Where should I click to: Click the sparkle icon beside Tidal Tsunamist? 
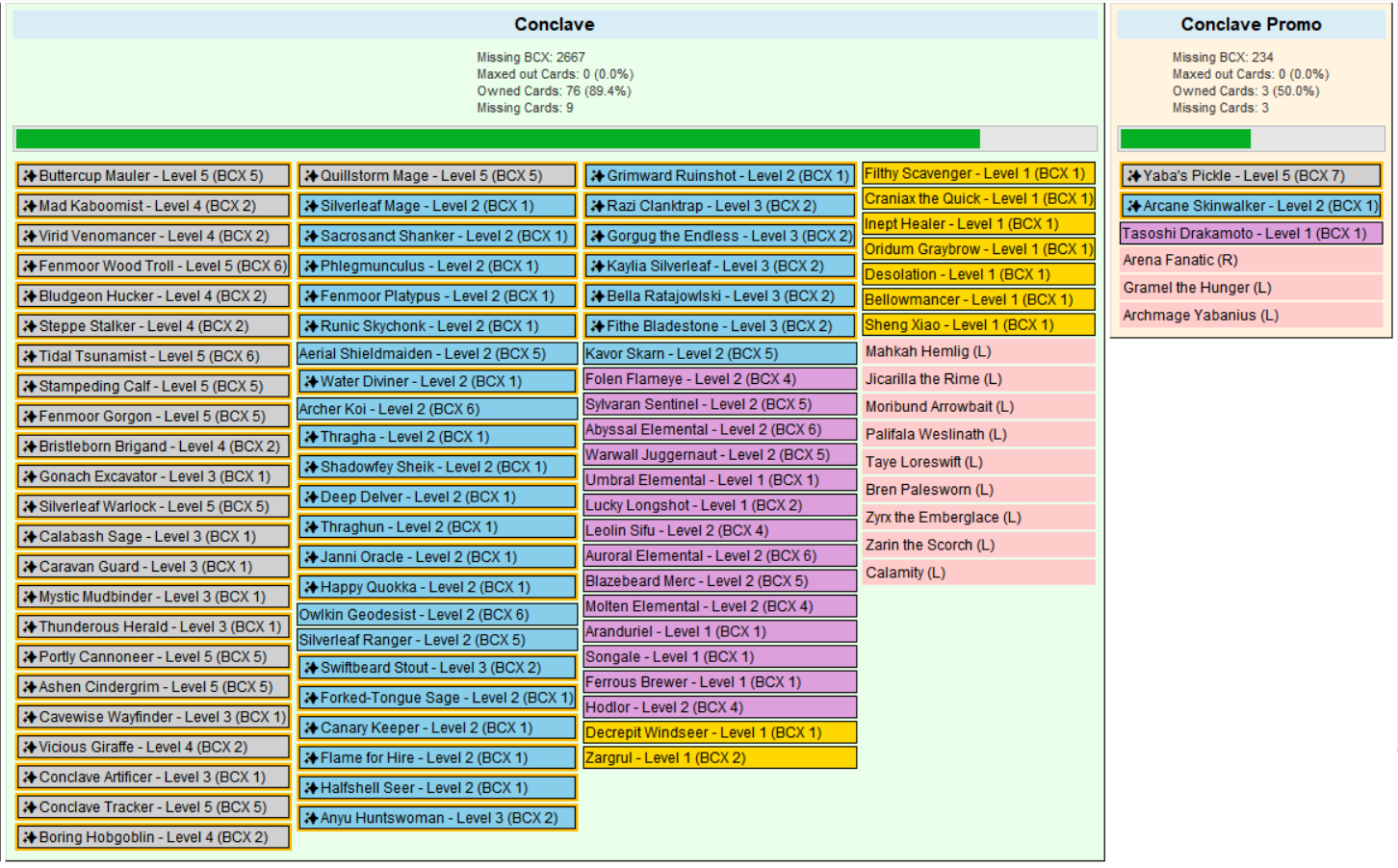point(30,356)
